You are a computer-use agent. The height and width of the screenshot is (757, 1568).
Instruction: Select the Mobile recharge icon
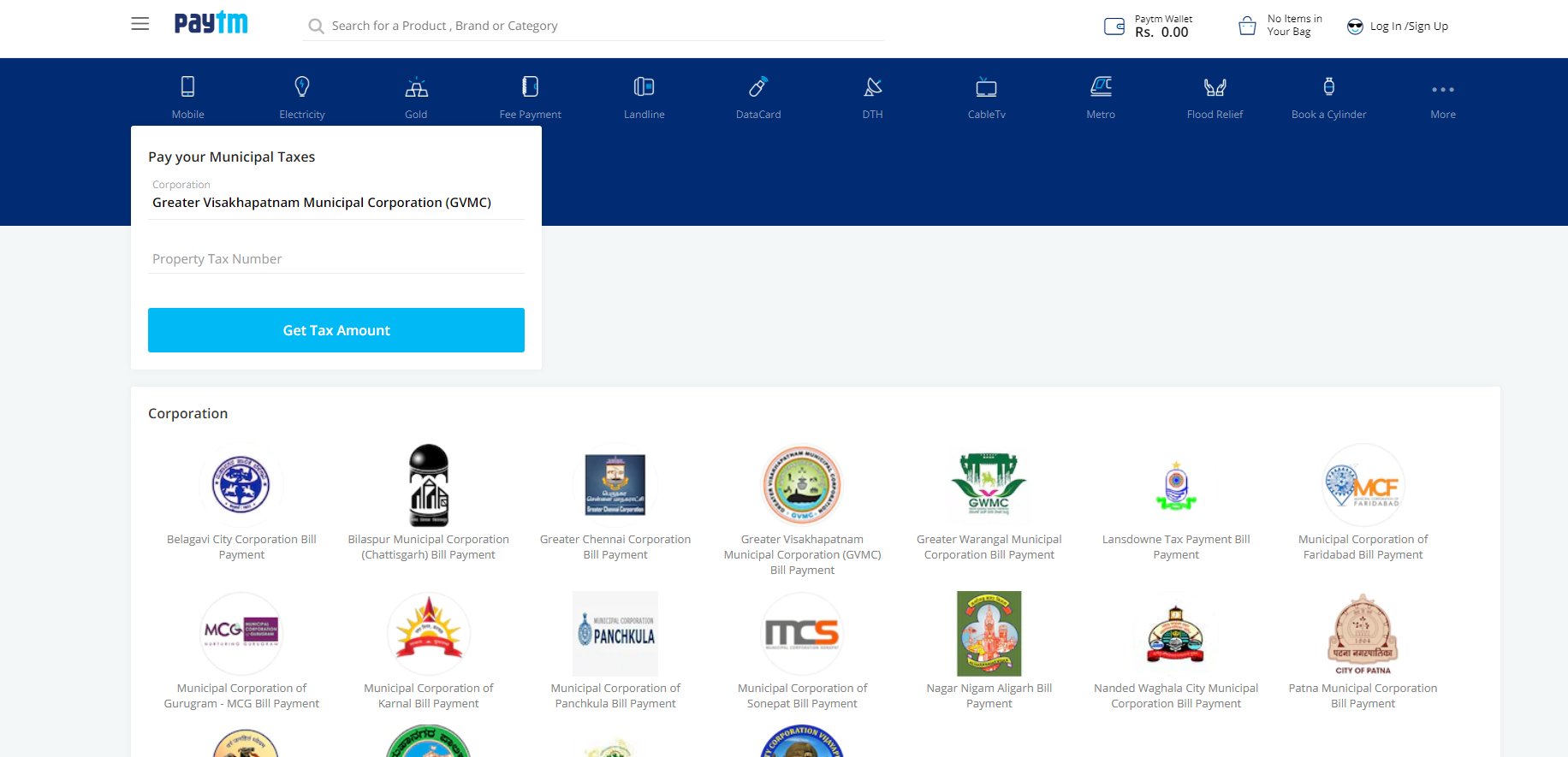187,86
